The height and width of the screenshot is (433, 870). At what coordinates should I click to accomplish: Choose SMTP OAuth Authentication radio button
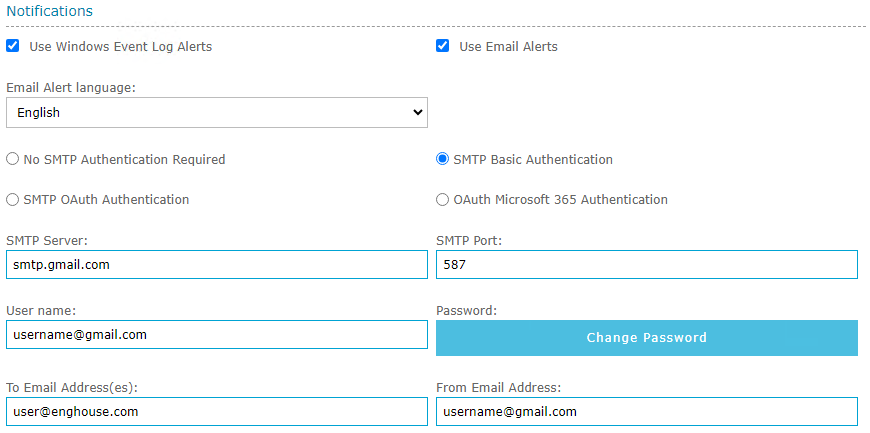12,200
